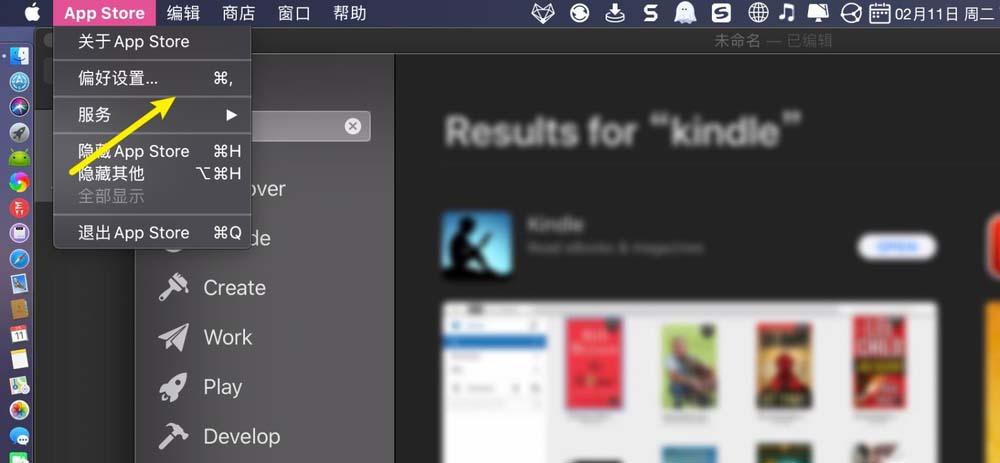The width and height of the screenshot is (1000, 463).
Task: Click the Kindle app icon
Action: pos(477,246)
